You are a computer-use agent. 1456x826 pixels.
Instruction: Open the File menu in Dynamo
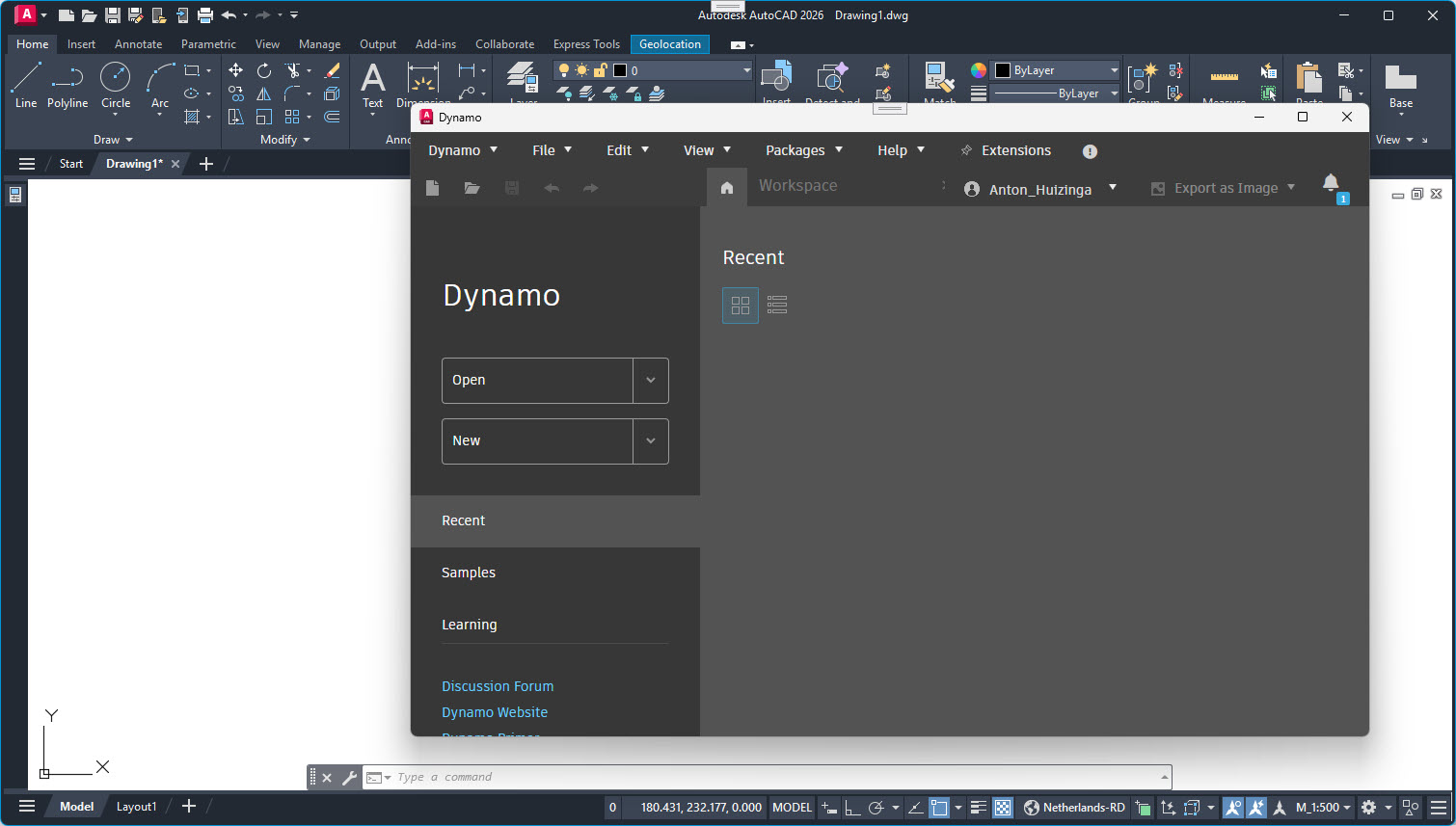tap(553, 150)
